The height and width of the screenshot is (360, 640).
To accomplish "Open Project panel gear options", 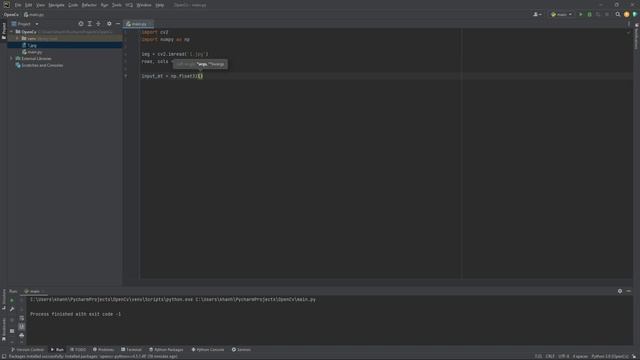I will pyautogui.click(x=109, y=24).
